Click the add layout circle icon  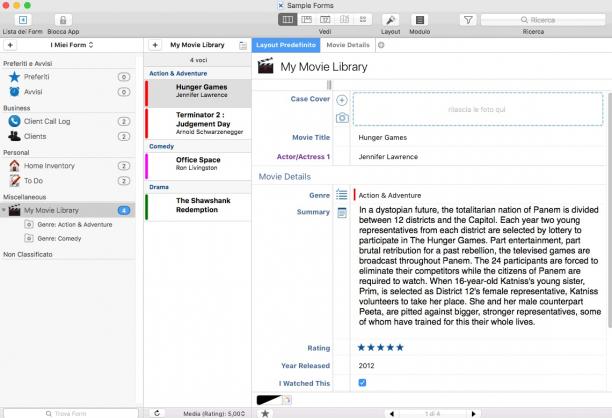pos(381,45)
